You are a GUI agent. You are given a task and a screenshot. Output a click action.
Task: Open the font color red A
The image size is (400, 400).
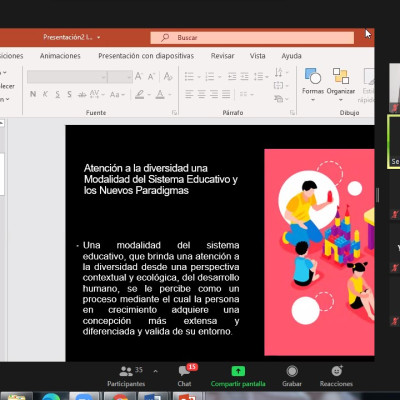point(160,95)
